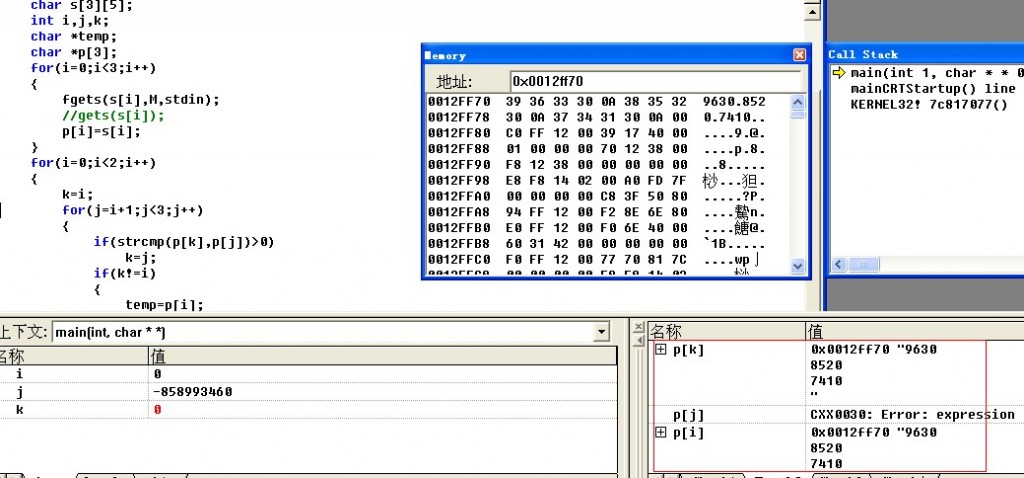Click the code line for(i=0;i<2;i++)
Image resolution: width=1024 pixels, height=478 pixels.
[x=93, y=163]
